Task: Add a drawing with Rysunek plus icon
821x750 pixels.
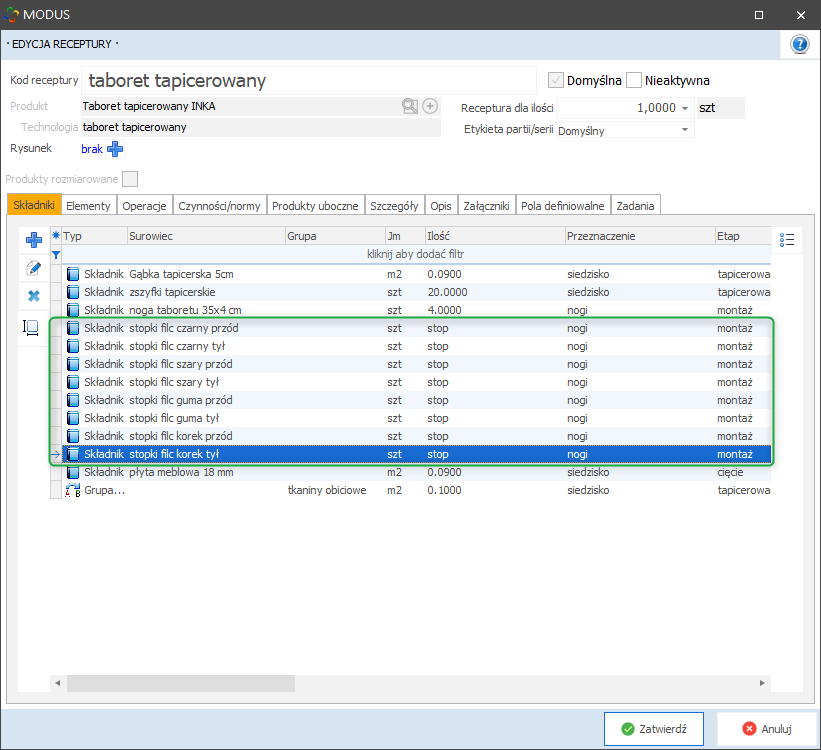Action: click(114, 149)
